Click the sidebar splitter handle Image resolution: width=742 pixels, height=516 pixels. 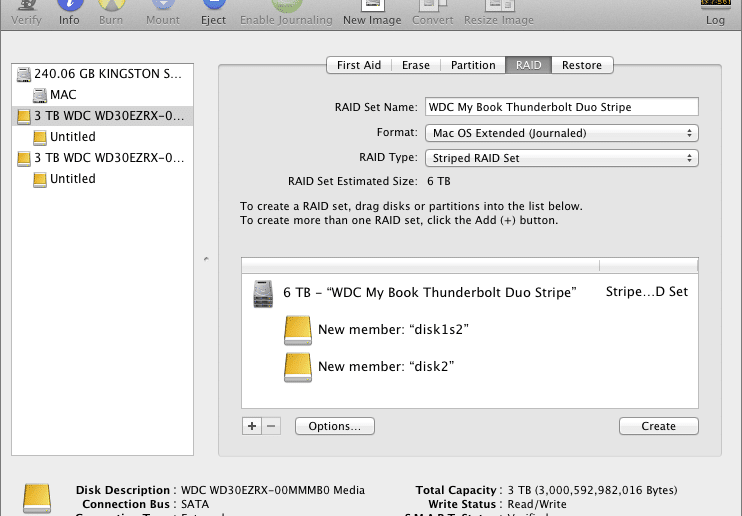coord(206,259)
